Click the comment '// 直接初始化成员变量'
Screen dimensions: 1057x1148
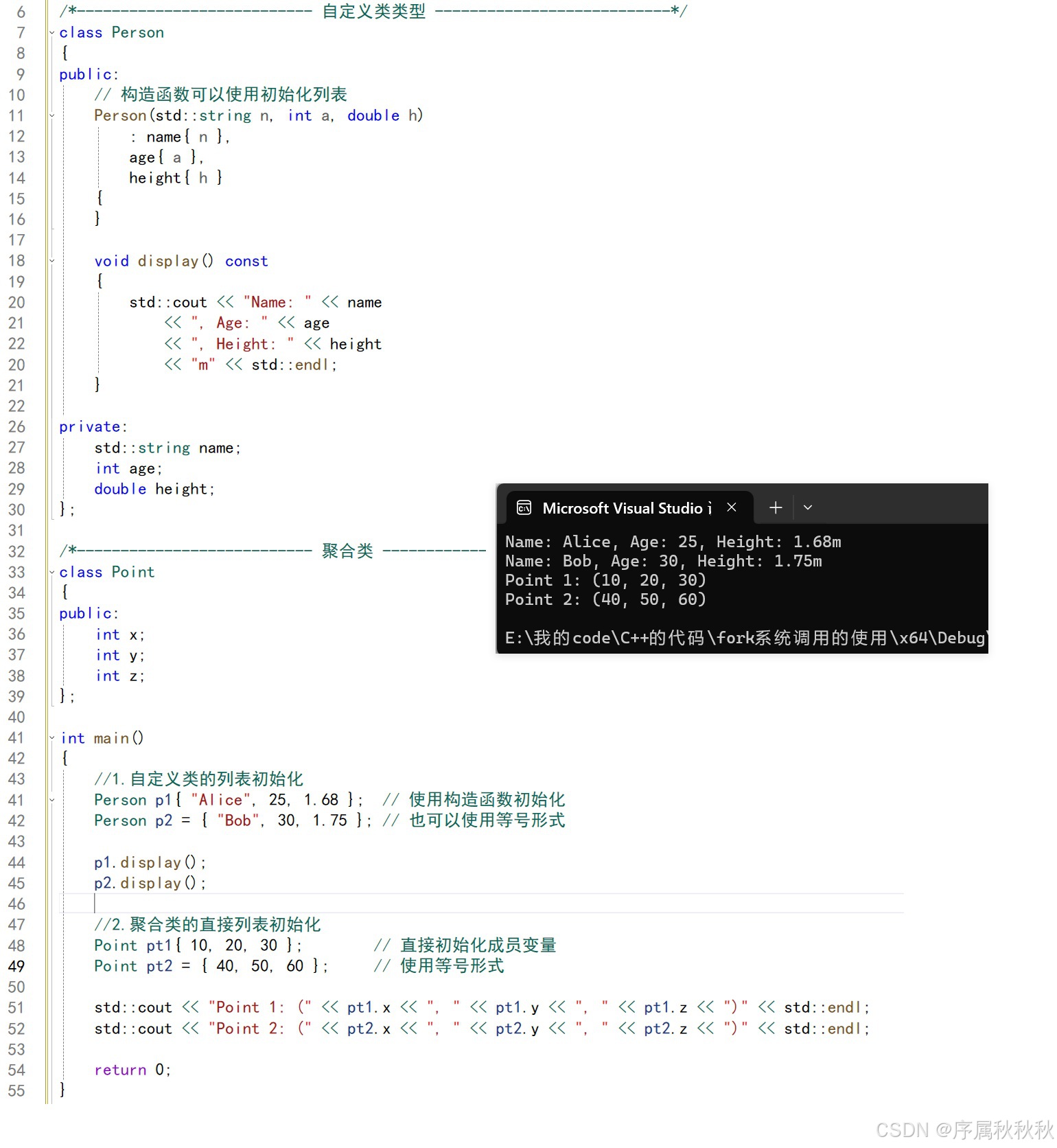(465, 945)
